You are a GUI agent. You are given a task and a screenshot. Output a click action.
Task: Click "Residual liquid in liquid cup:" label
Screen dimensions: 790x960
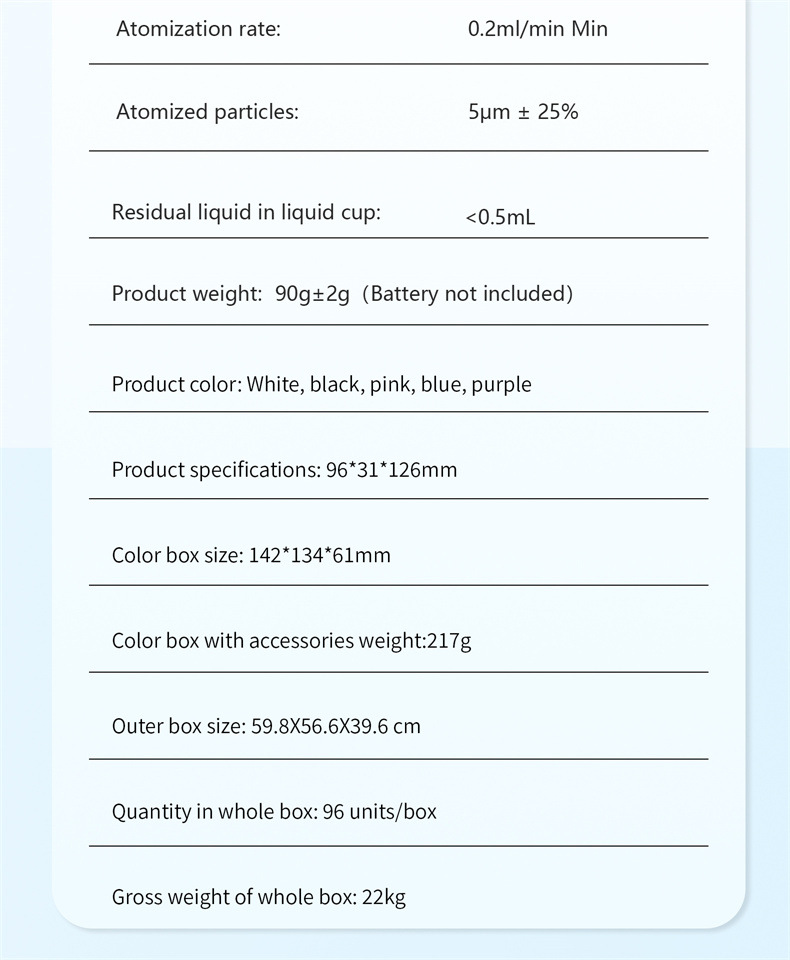(246, 212)
